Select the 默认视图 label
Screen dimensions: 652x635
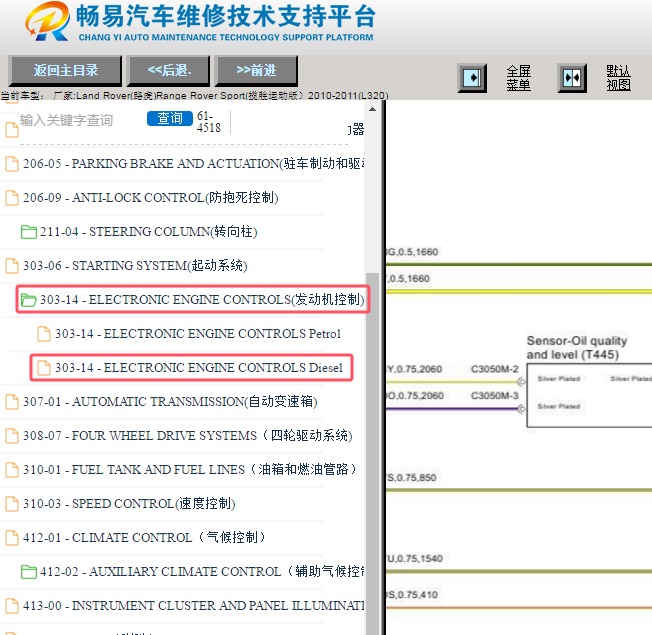[x=618, y=78]
